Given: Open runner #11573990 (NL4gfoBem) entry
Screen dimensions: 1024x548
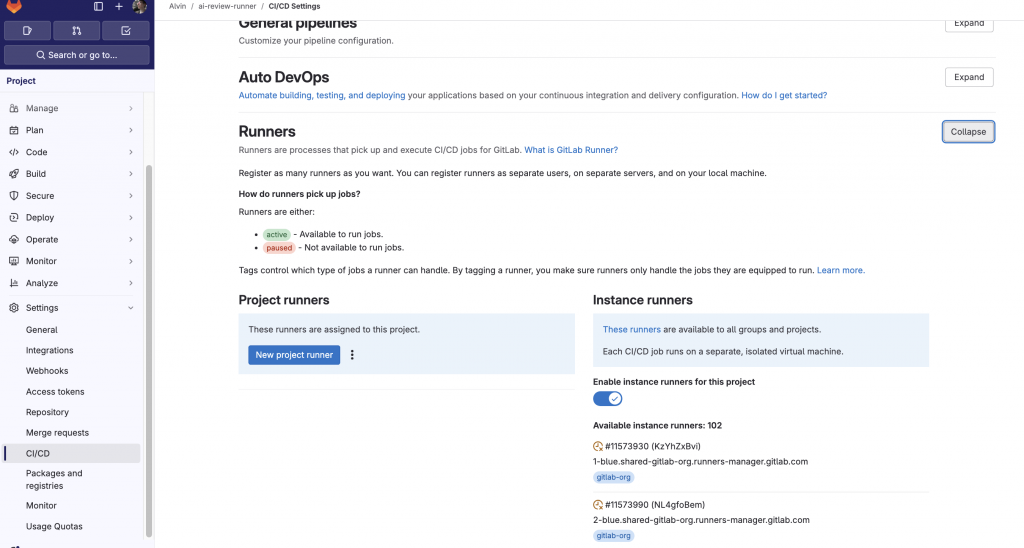Looking at the screenshot, I should (x=655, y=505).
